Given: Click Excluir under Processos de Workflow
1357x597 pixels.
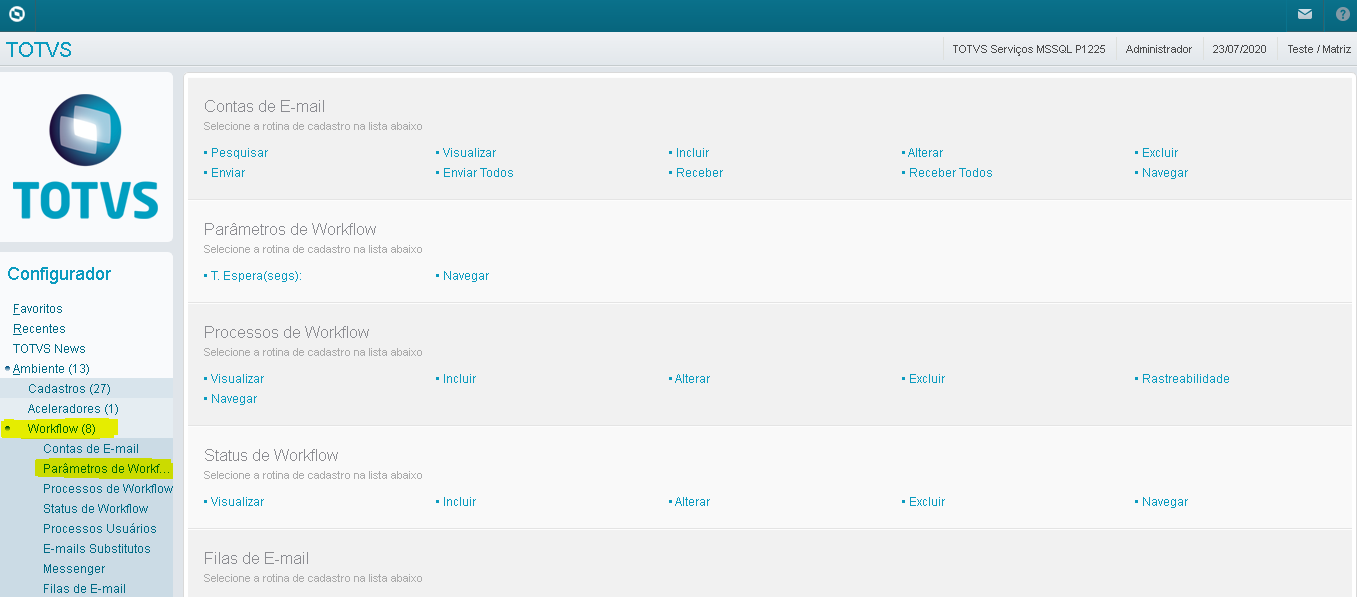Looking at the screenshot, I should pos(927,379).
